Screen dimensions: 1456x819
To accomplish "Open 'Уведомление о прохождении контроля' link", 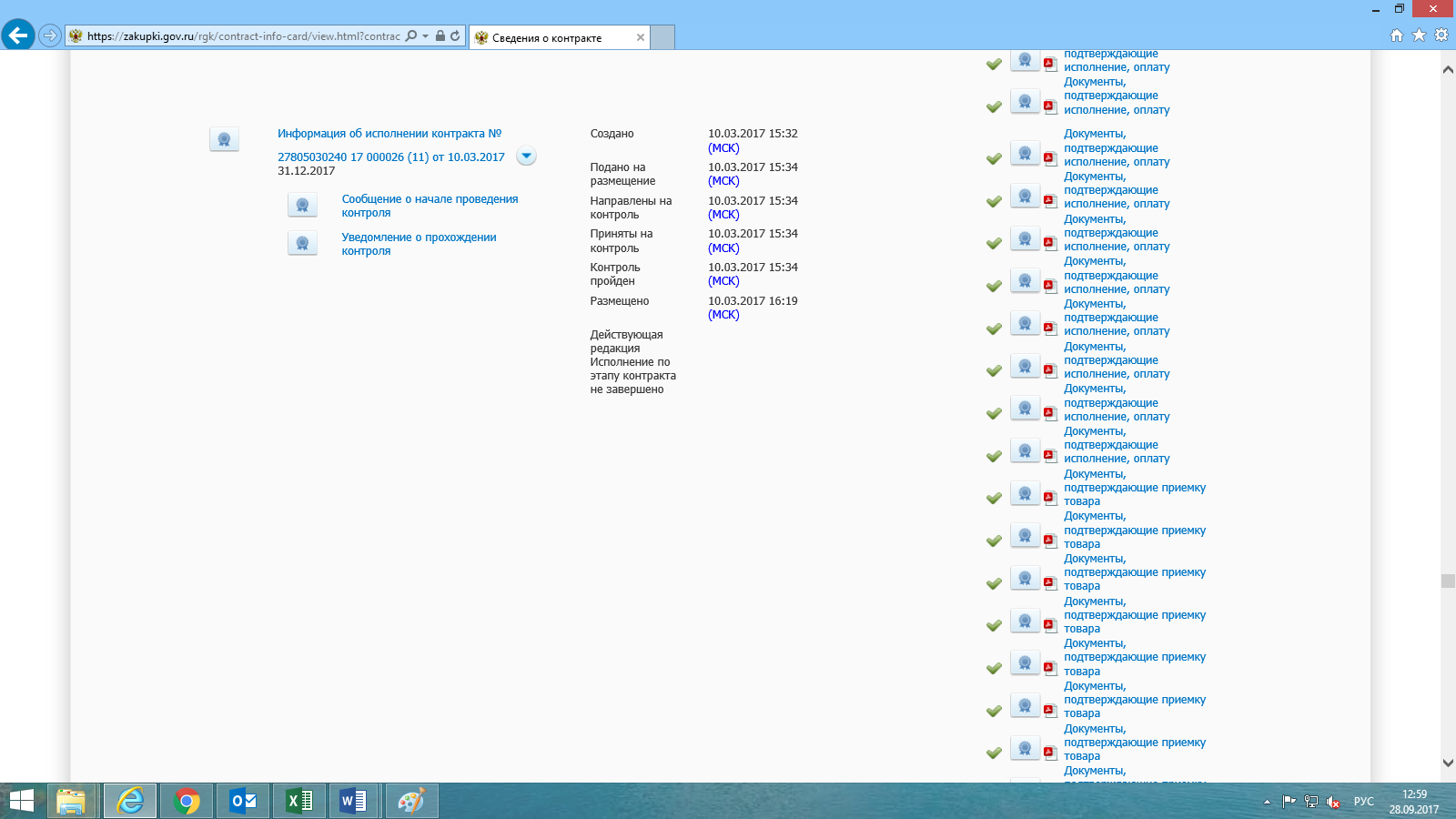I will [x=420, y=244].
